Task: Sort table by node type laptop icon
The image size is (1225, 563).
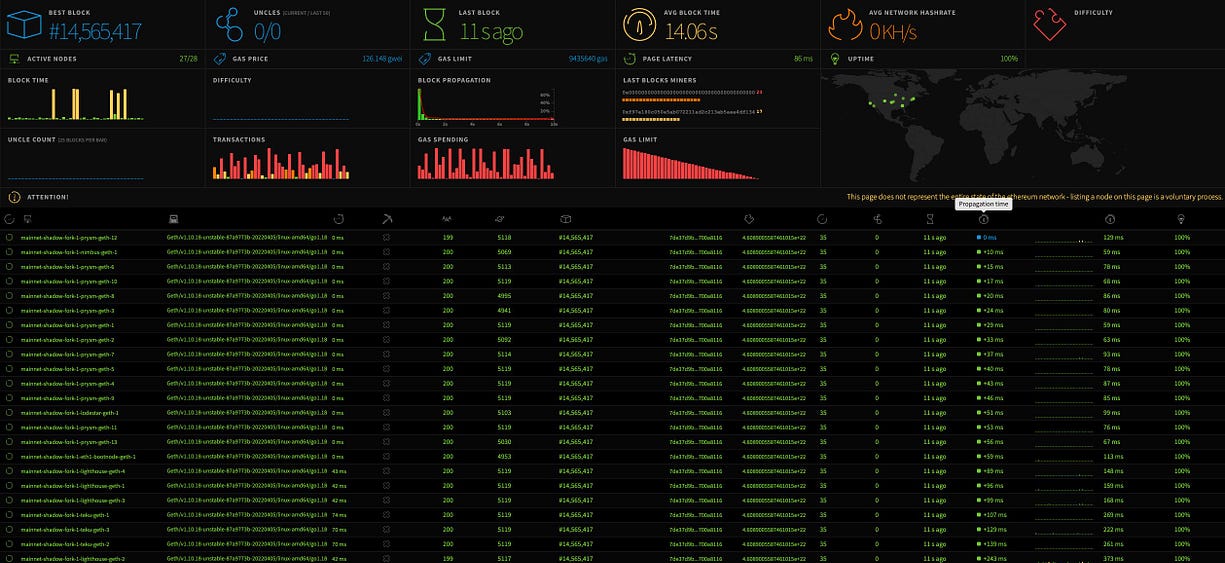Action: (172, 218)
